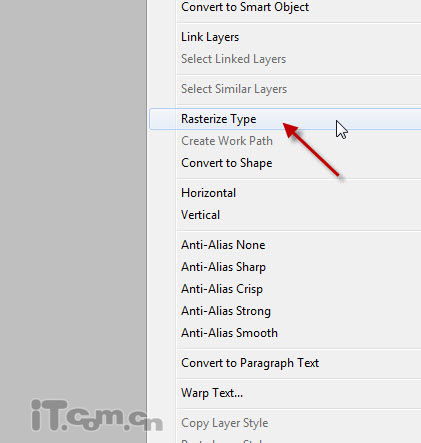Click the iT.com.cn watermark logo
This screenshot has width=421, height=443.
pyautogui.click(x=97, y=416)
